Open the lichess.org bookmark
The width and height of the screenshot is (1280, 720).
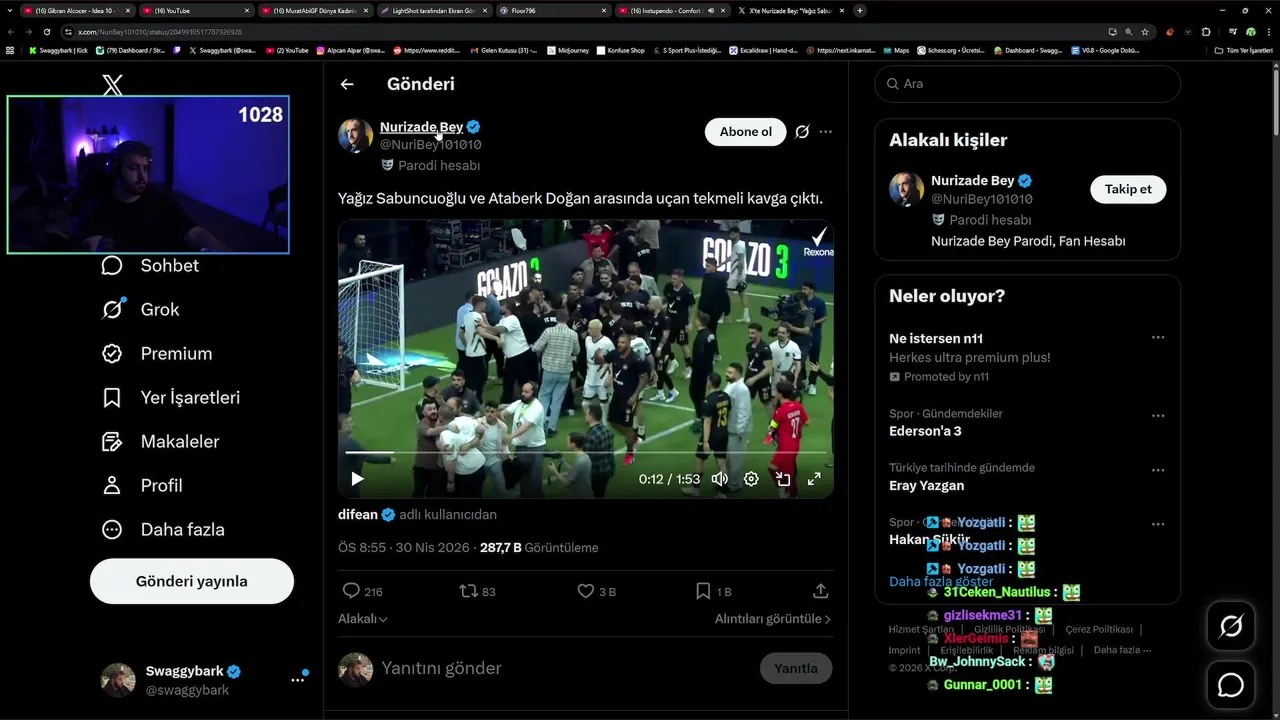[x=950, y=50]
